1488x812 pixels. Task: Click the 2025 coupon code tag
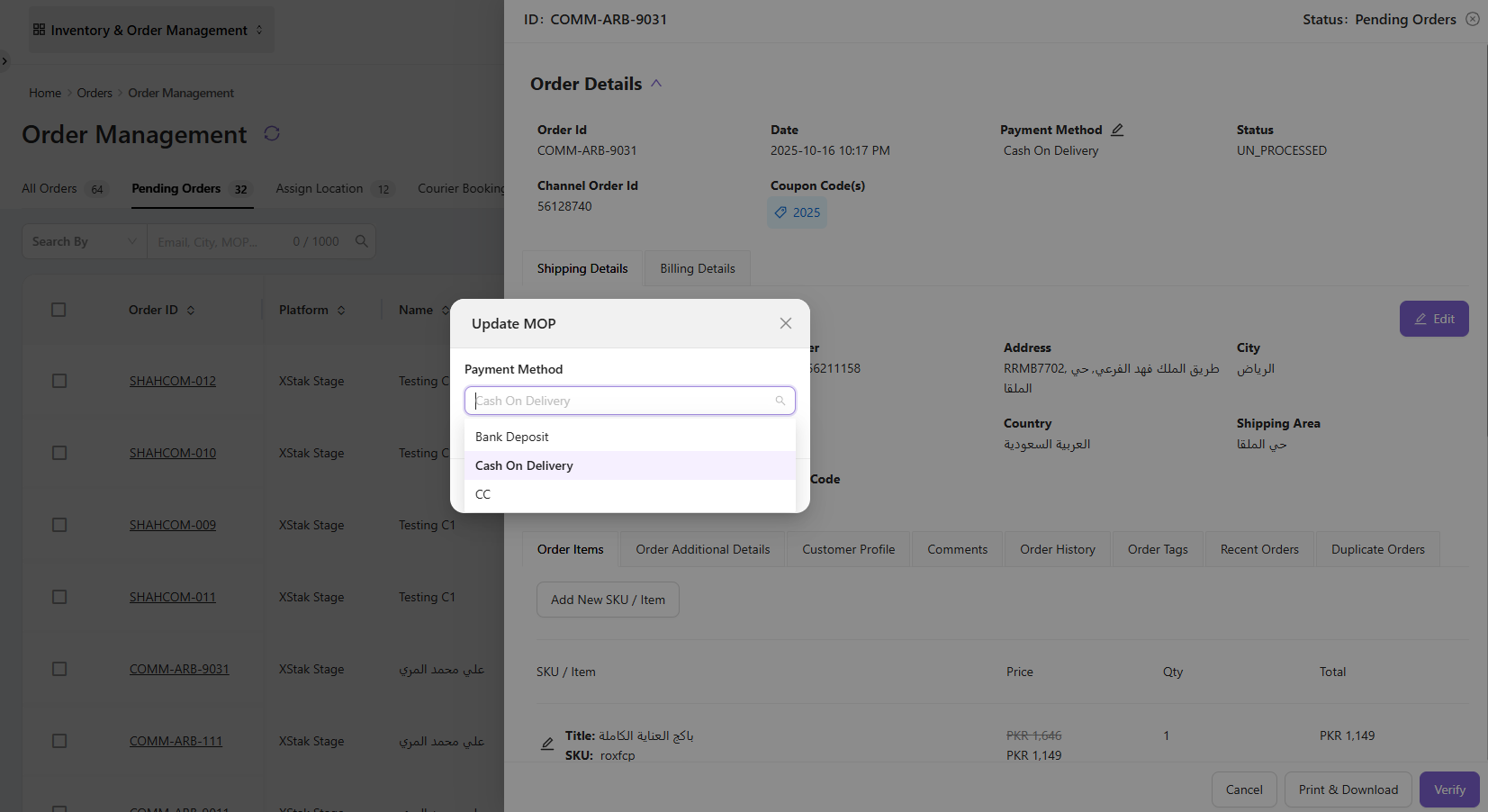[798, 212]
